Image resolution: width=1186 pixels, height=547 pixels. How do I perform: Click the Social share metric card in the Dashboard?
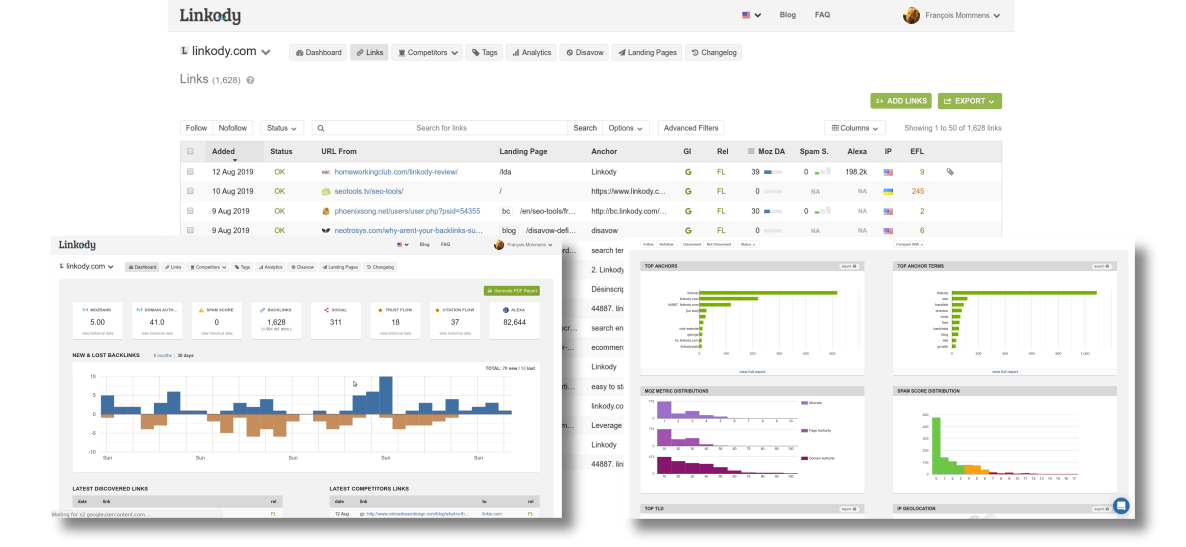(x=336, y=322)
